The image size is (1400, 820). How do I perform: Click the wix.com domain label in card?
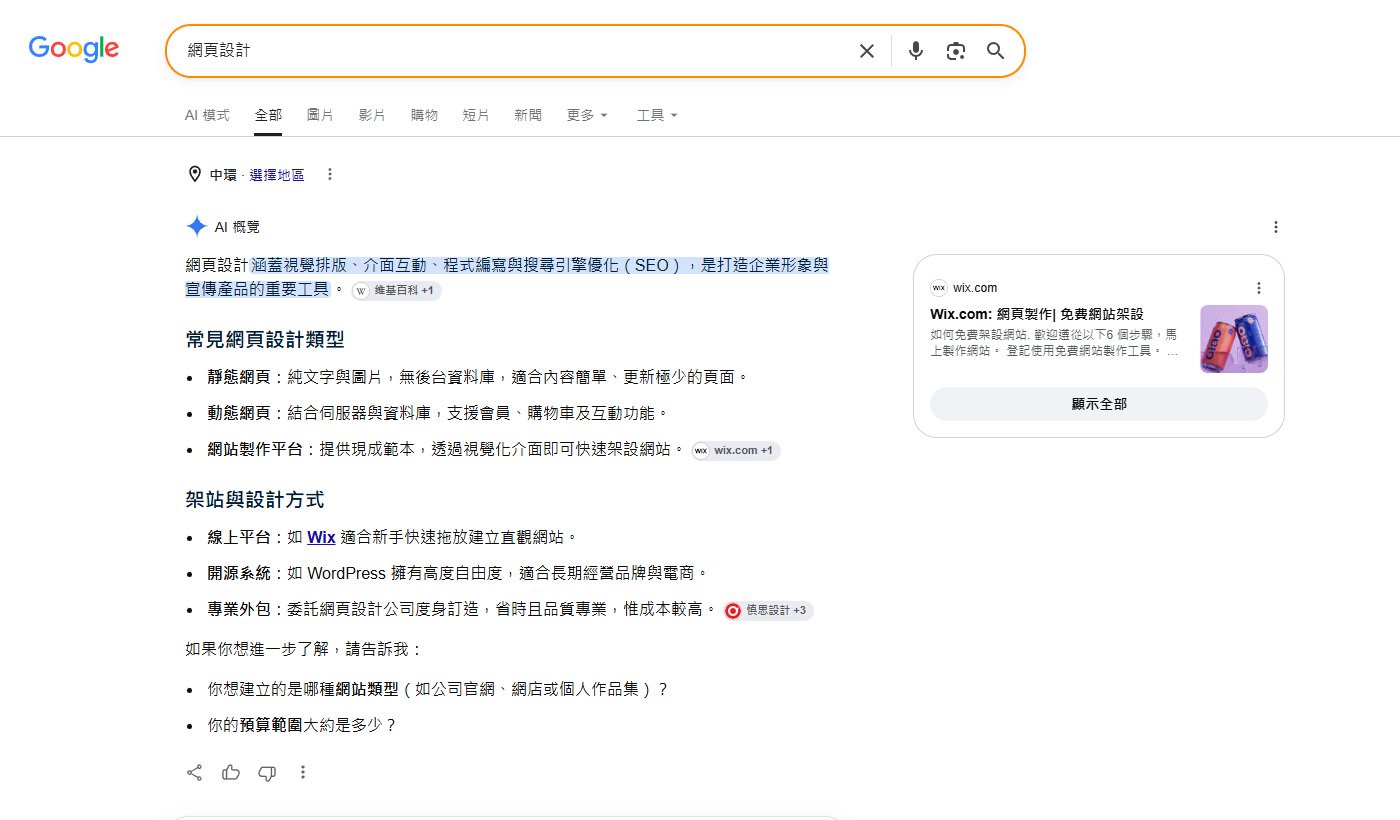click(975, 288)
